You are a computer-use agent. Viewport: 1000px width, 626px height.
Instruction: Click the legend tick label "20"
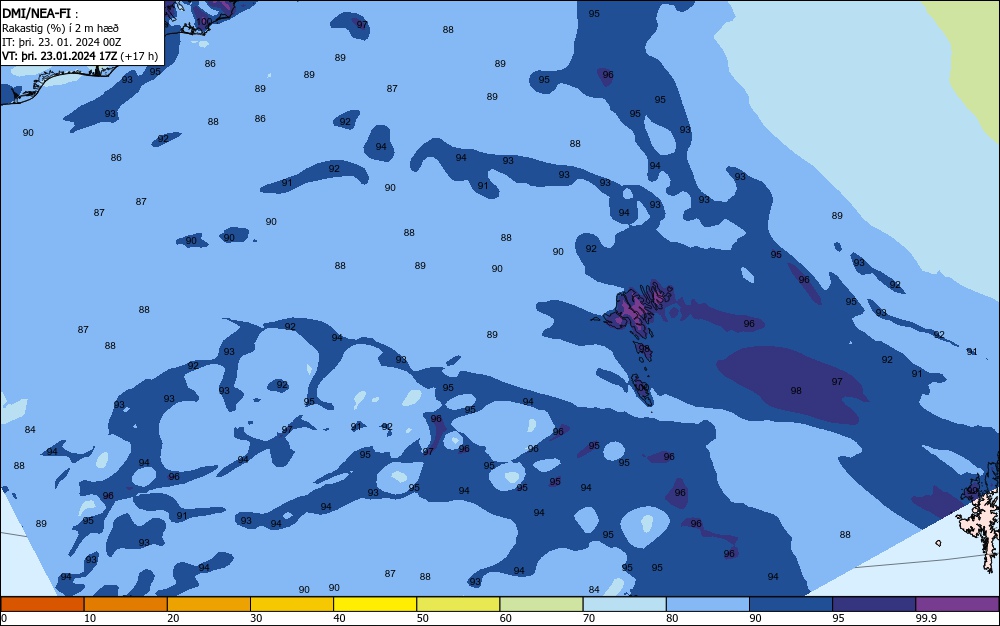(173, 618)
